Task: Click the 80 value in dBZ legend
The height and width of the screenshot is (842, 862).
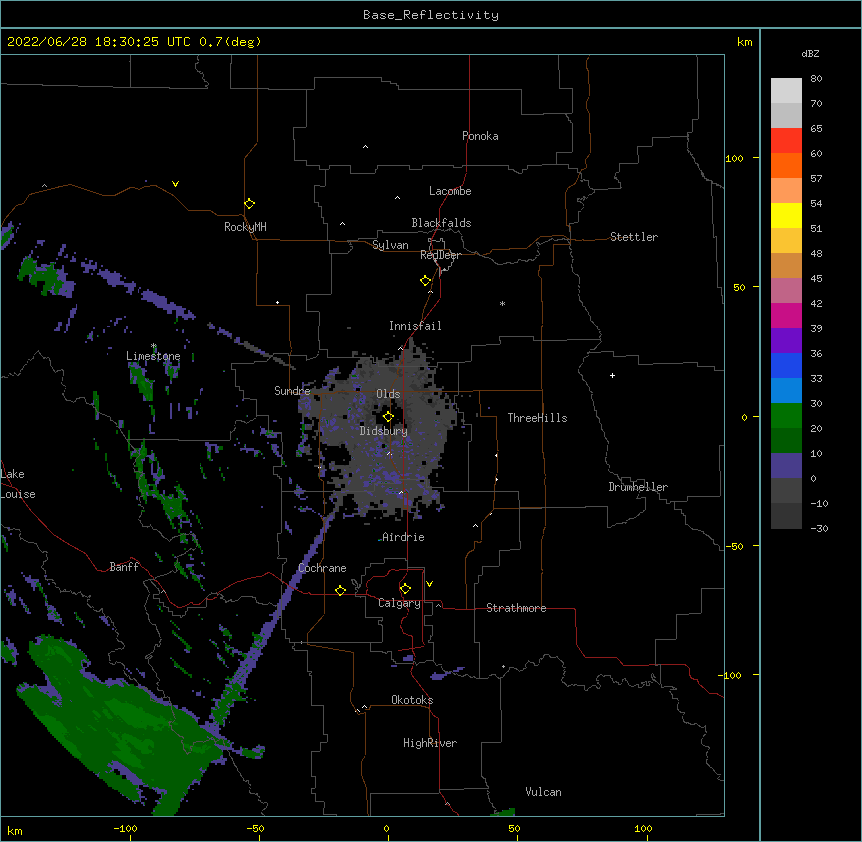Action: (x=816, y=79)
